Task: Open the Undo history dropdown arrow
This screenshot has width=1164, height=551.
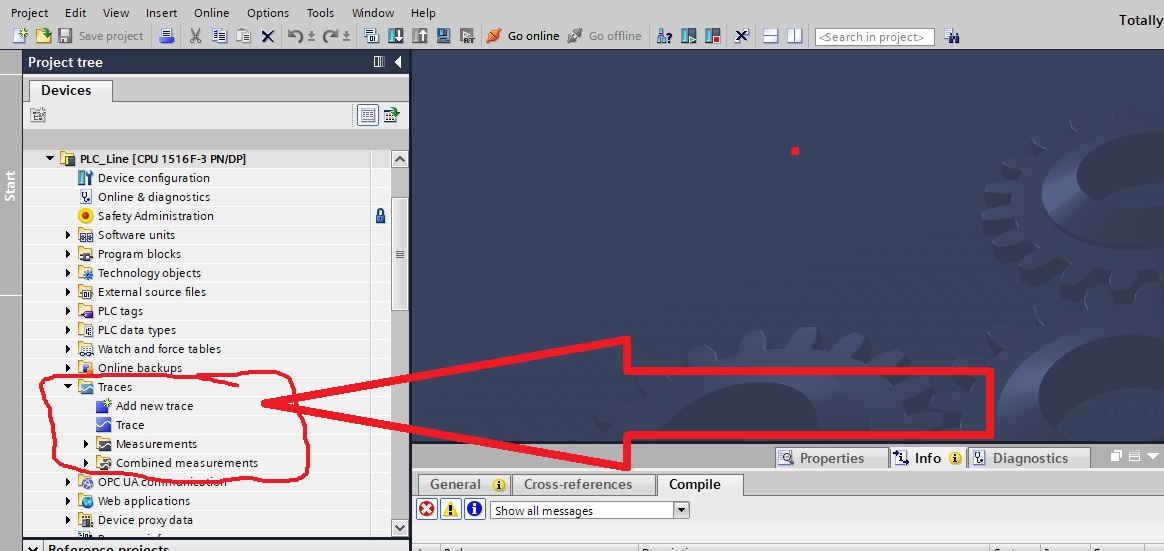Action: pyautogui.click(x=312, y=36)
